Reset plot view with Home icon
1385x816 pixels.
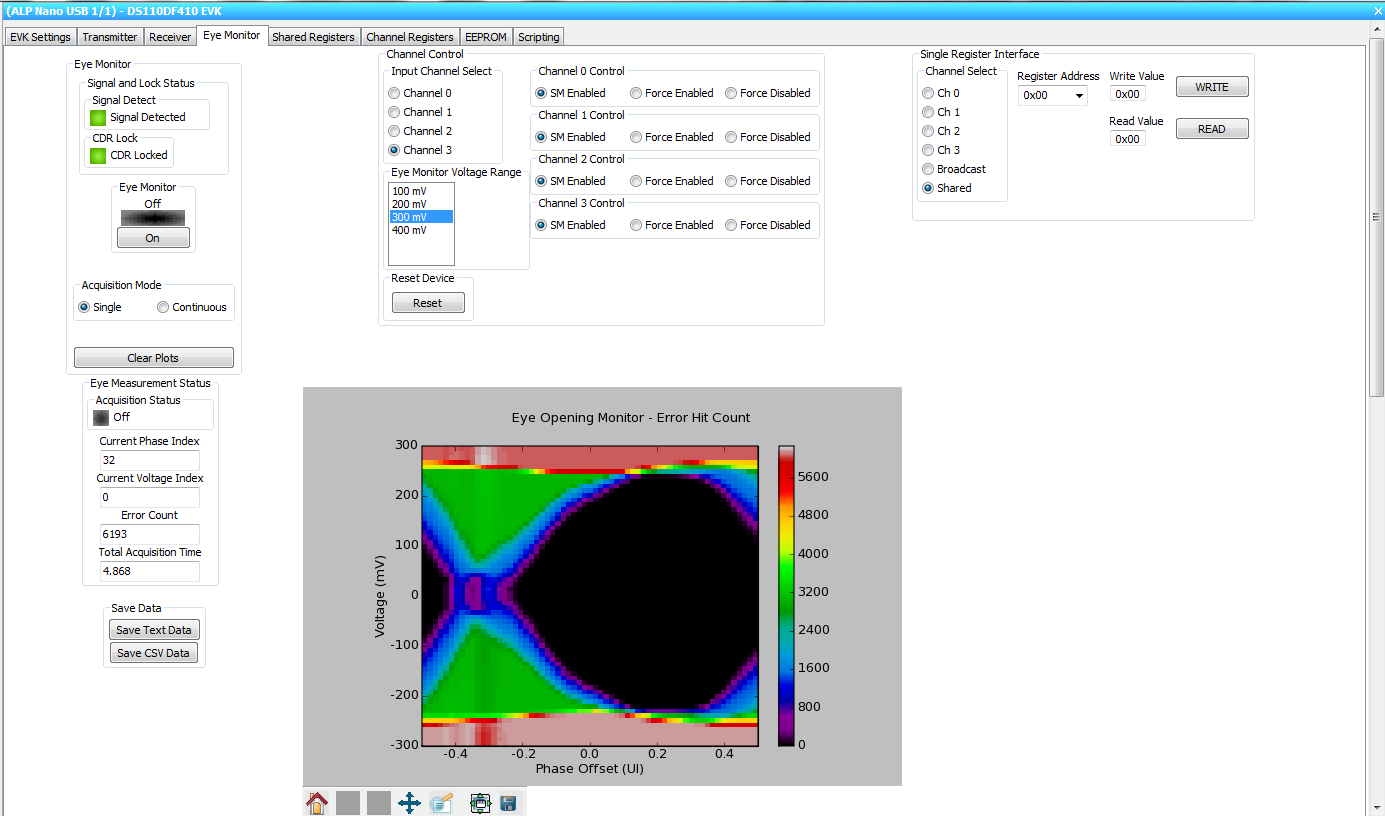pos(316,802)
